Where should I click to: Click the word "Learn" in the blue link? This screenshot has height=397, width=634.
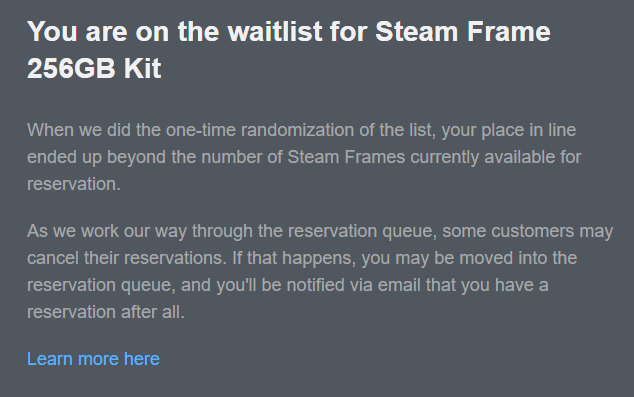(50, 359)
